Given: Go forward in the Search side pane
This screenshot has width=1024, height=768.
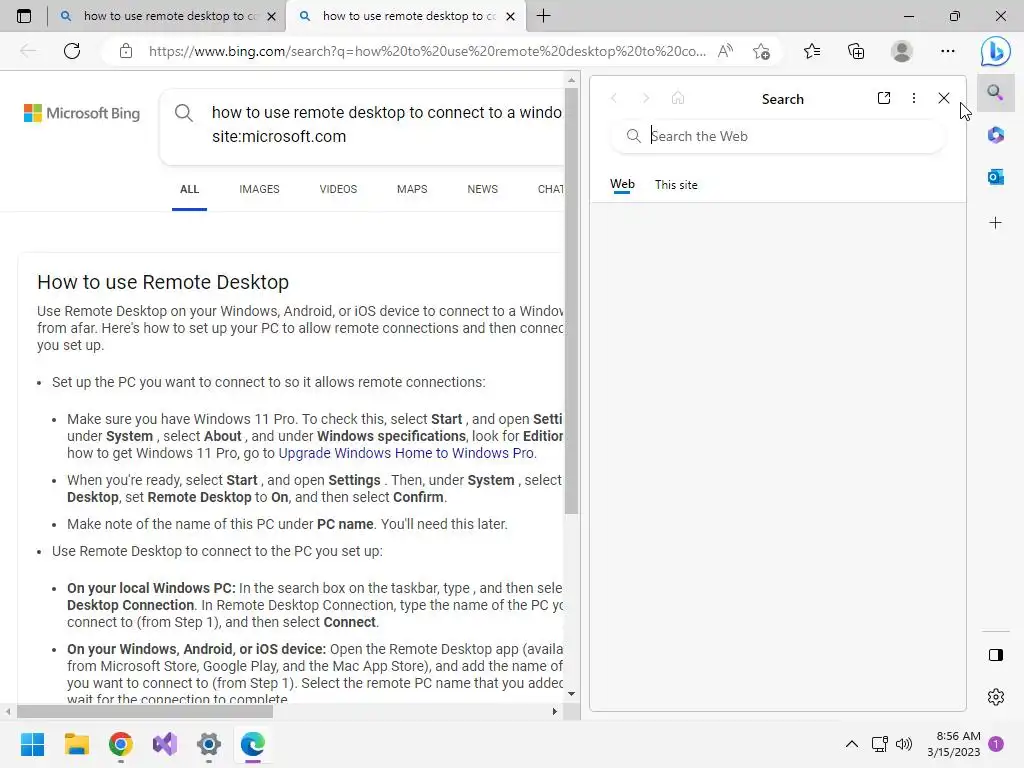Looking at the screenshot, I should pyautogui.click(x=646, y=98).
